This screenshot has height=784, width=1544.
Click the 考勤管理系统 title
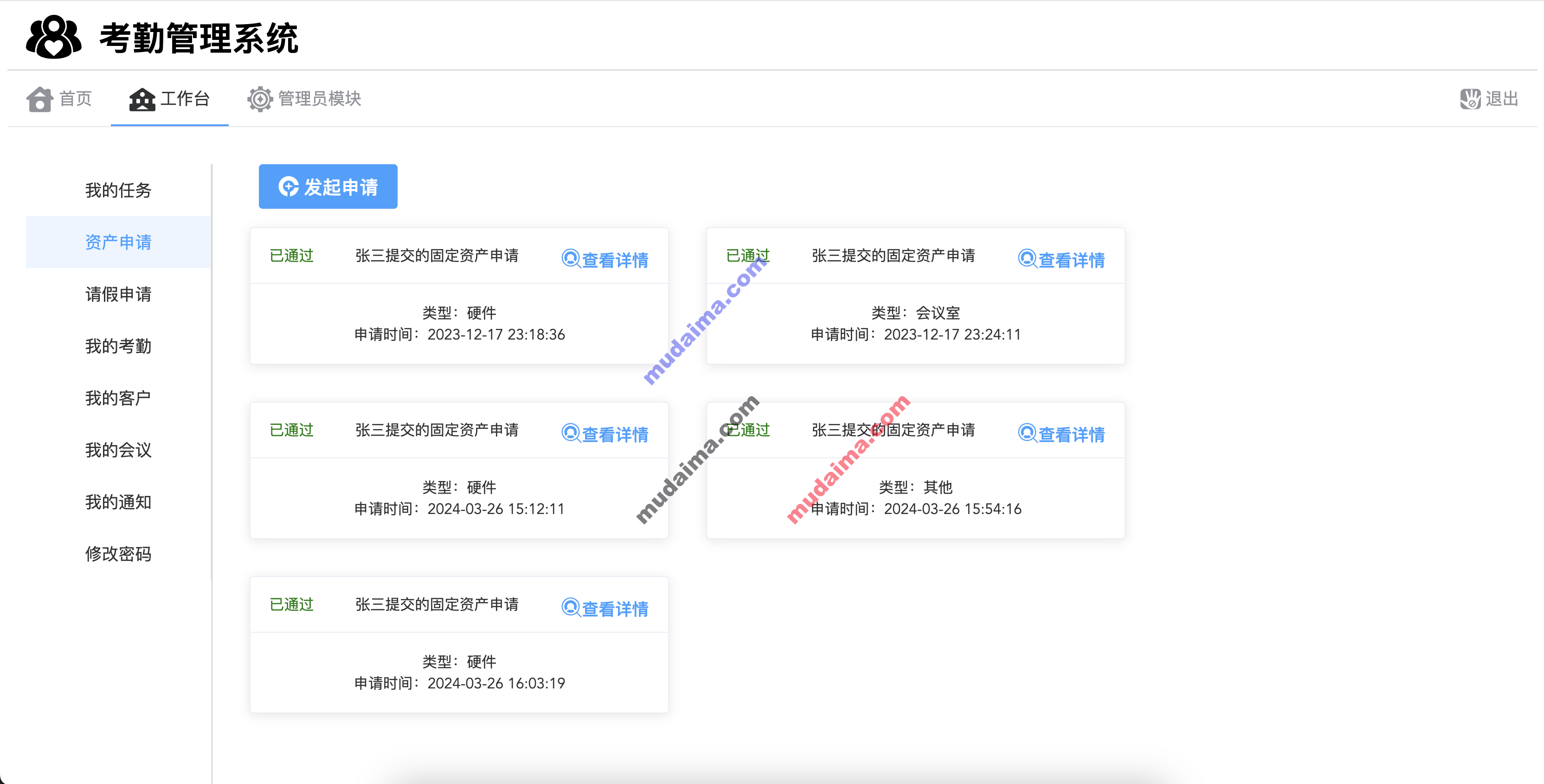[199, 38]
